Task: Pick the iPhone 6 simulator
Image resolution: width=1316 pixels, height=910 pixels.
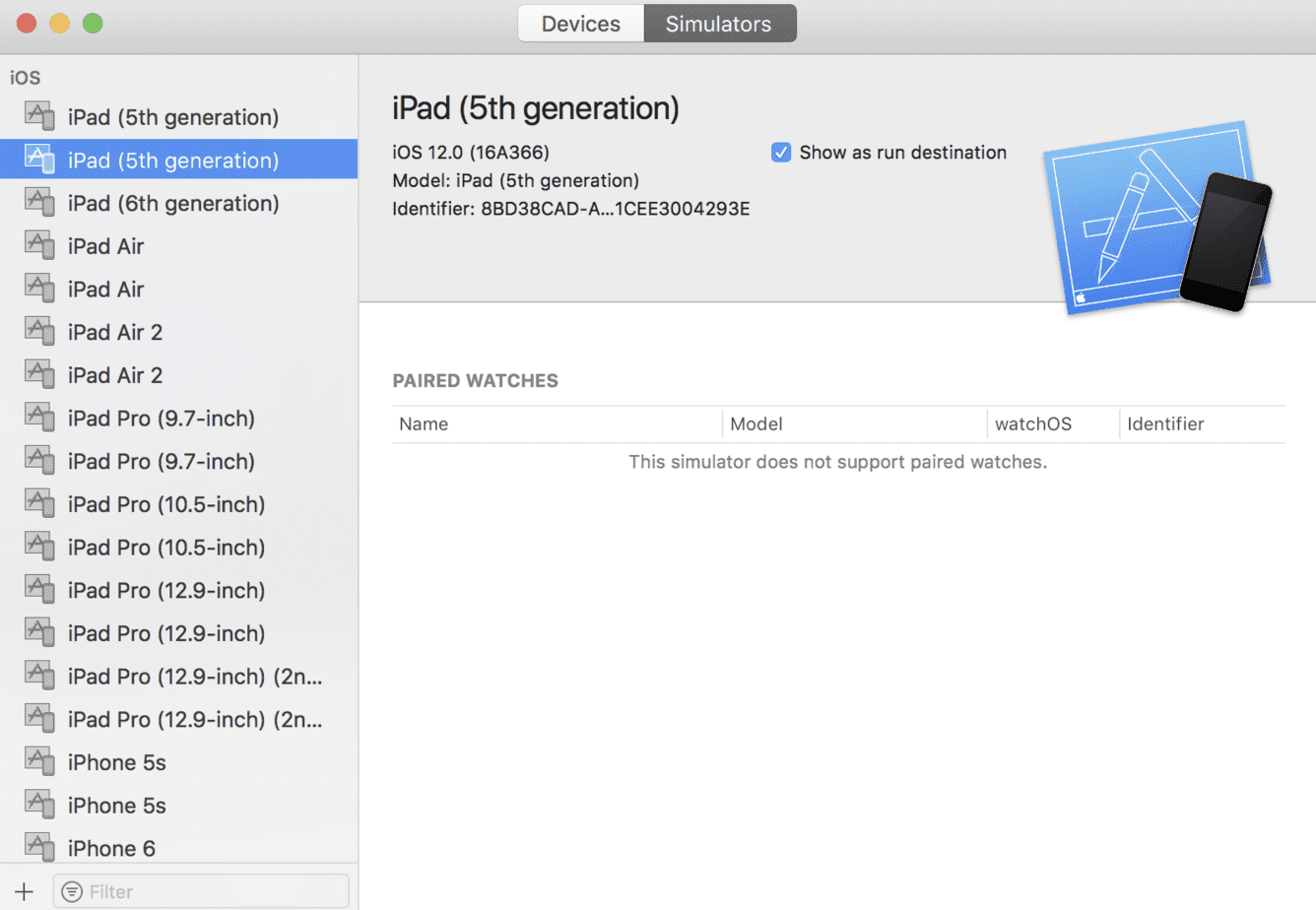Action: tap(178, 848)
